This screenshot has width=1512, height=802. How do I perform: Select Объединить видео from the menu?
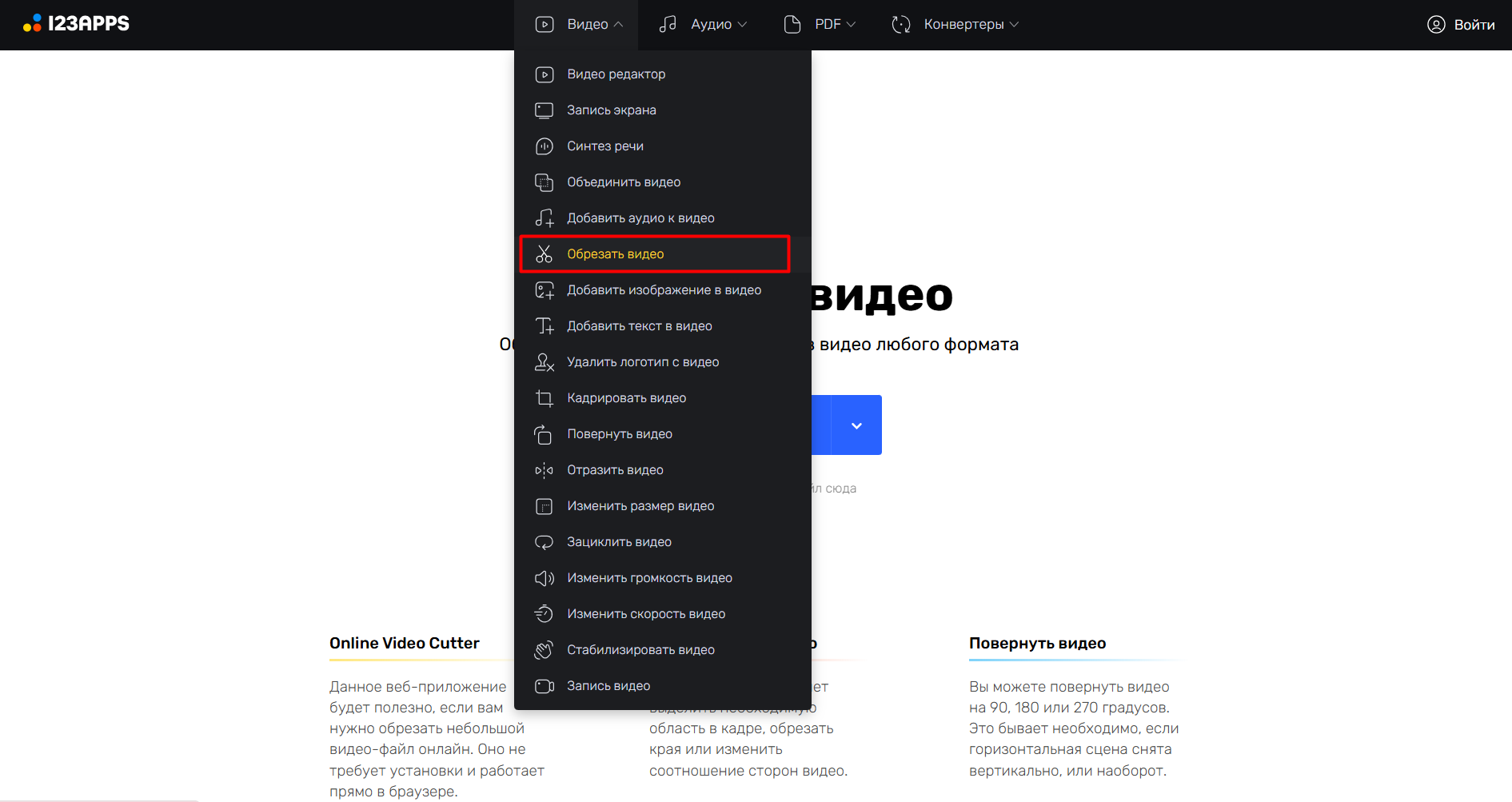(624, 182)
